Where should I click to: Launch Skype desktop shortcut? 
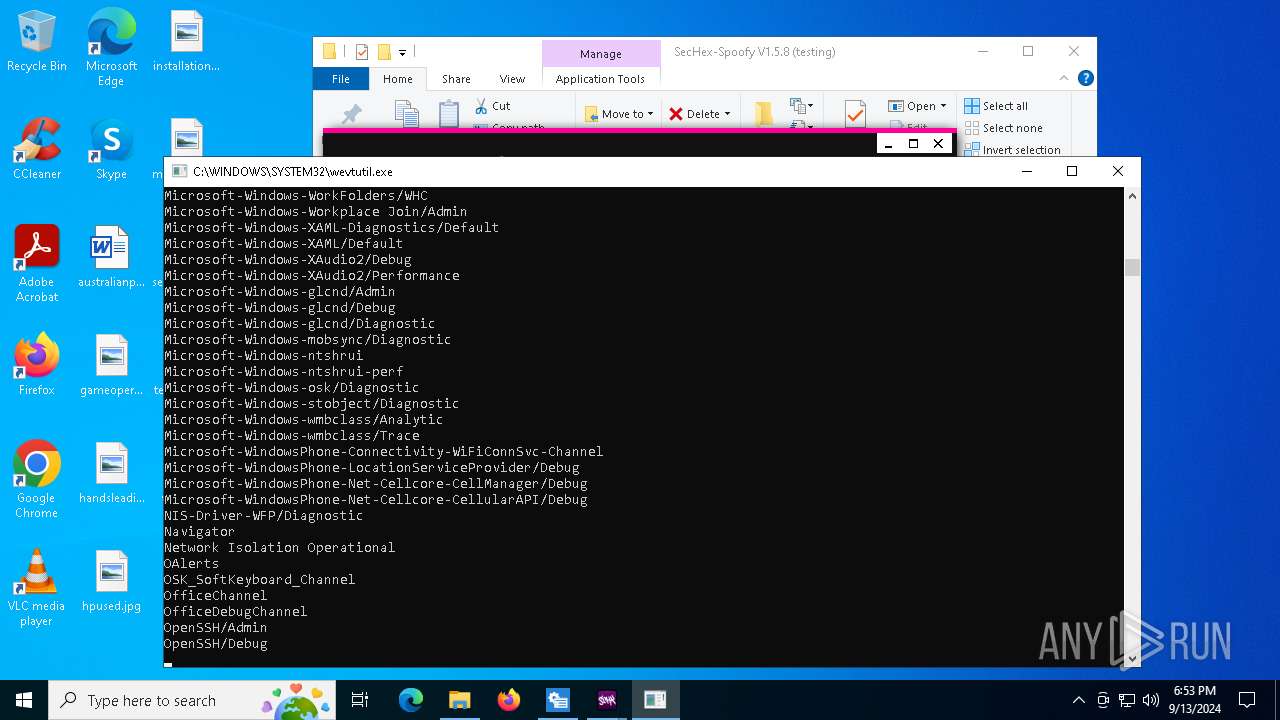[111, 150]
